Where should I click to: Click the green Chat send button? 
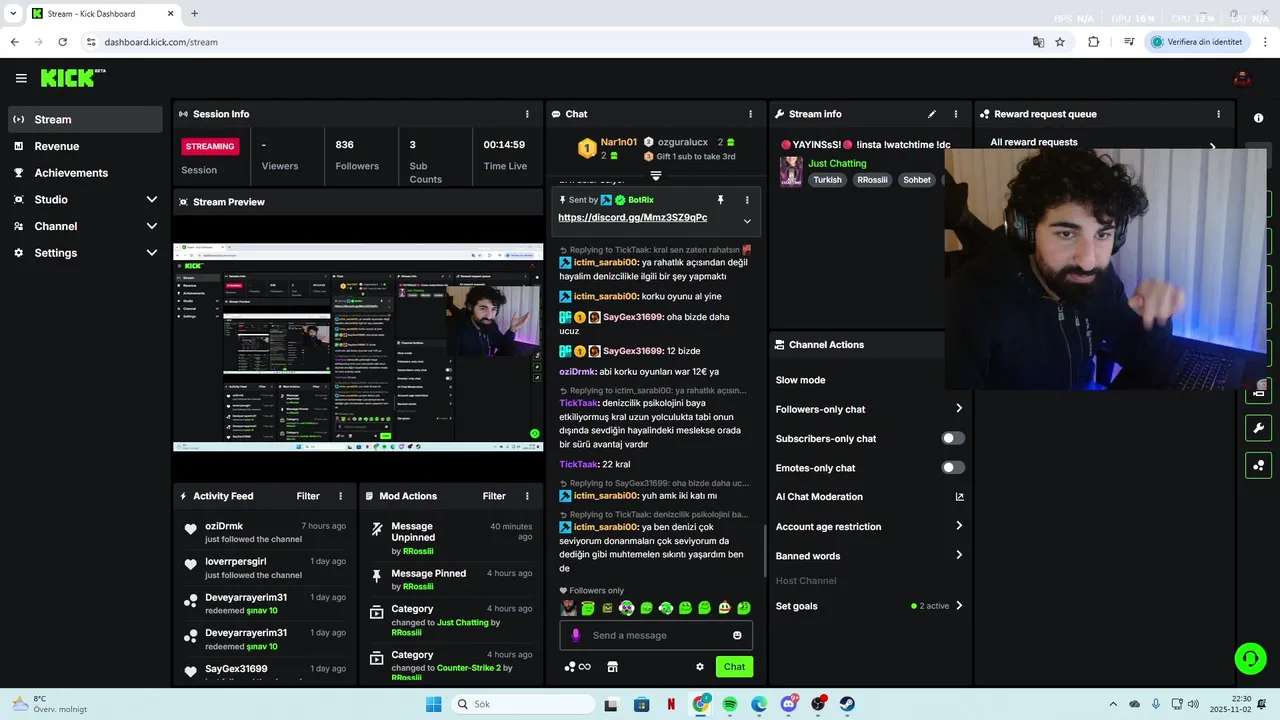[734, 667]
